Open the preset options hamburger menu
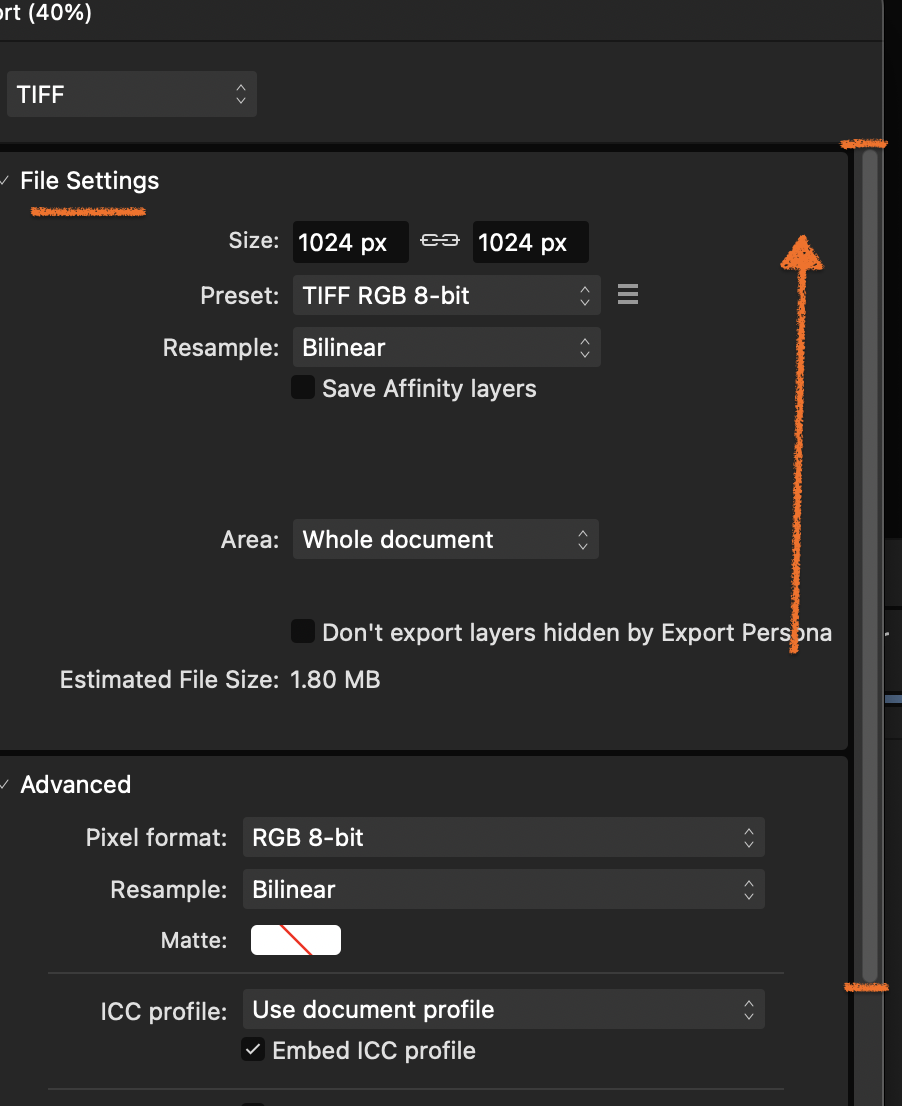This screenshot has width=902, height=1106. click(x=628, y=294)
